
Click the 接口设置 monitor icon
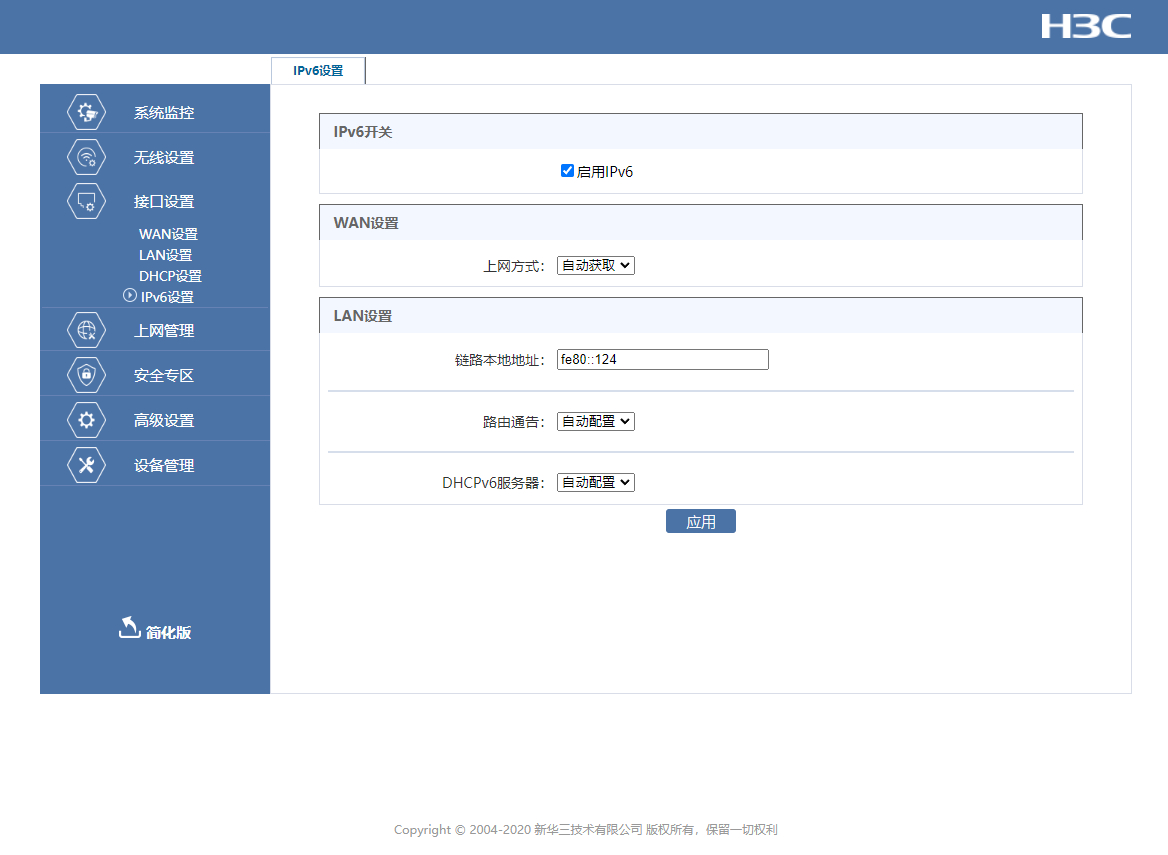click(86, 201)
